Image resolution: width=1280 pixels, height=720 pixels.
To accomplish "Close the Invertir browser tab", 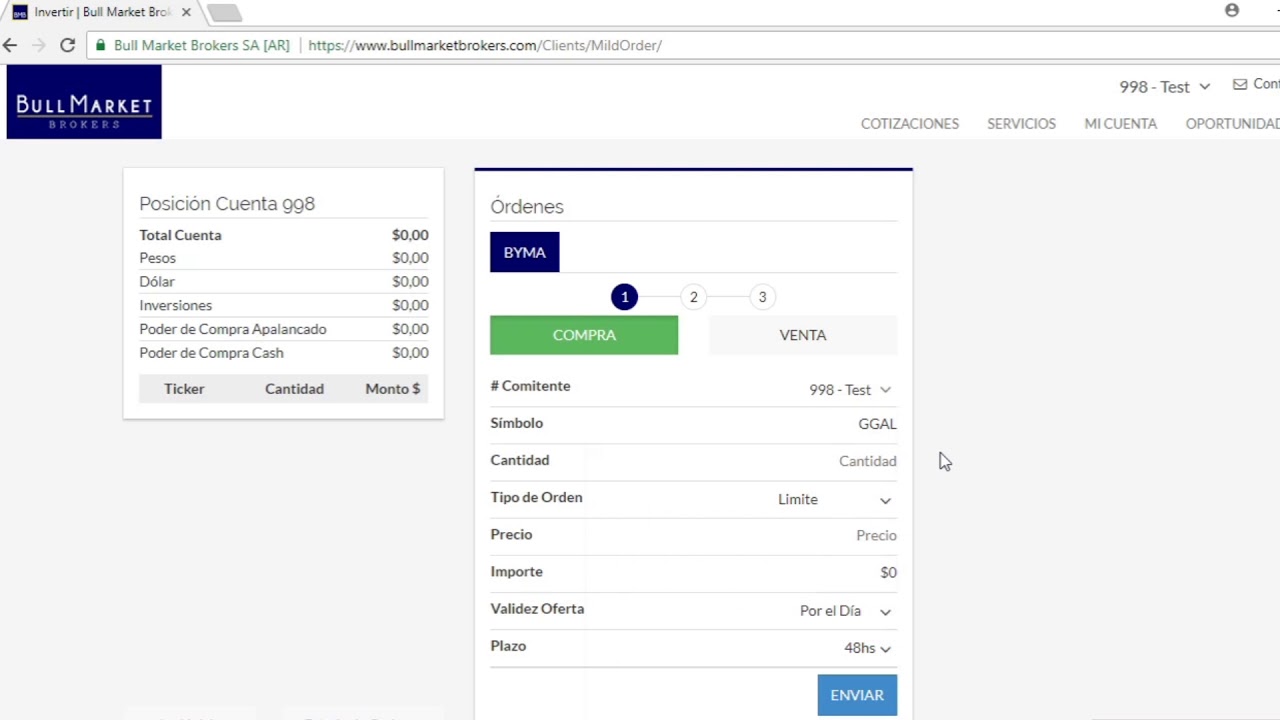I will point(186,12).
